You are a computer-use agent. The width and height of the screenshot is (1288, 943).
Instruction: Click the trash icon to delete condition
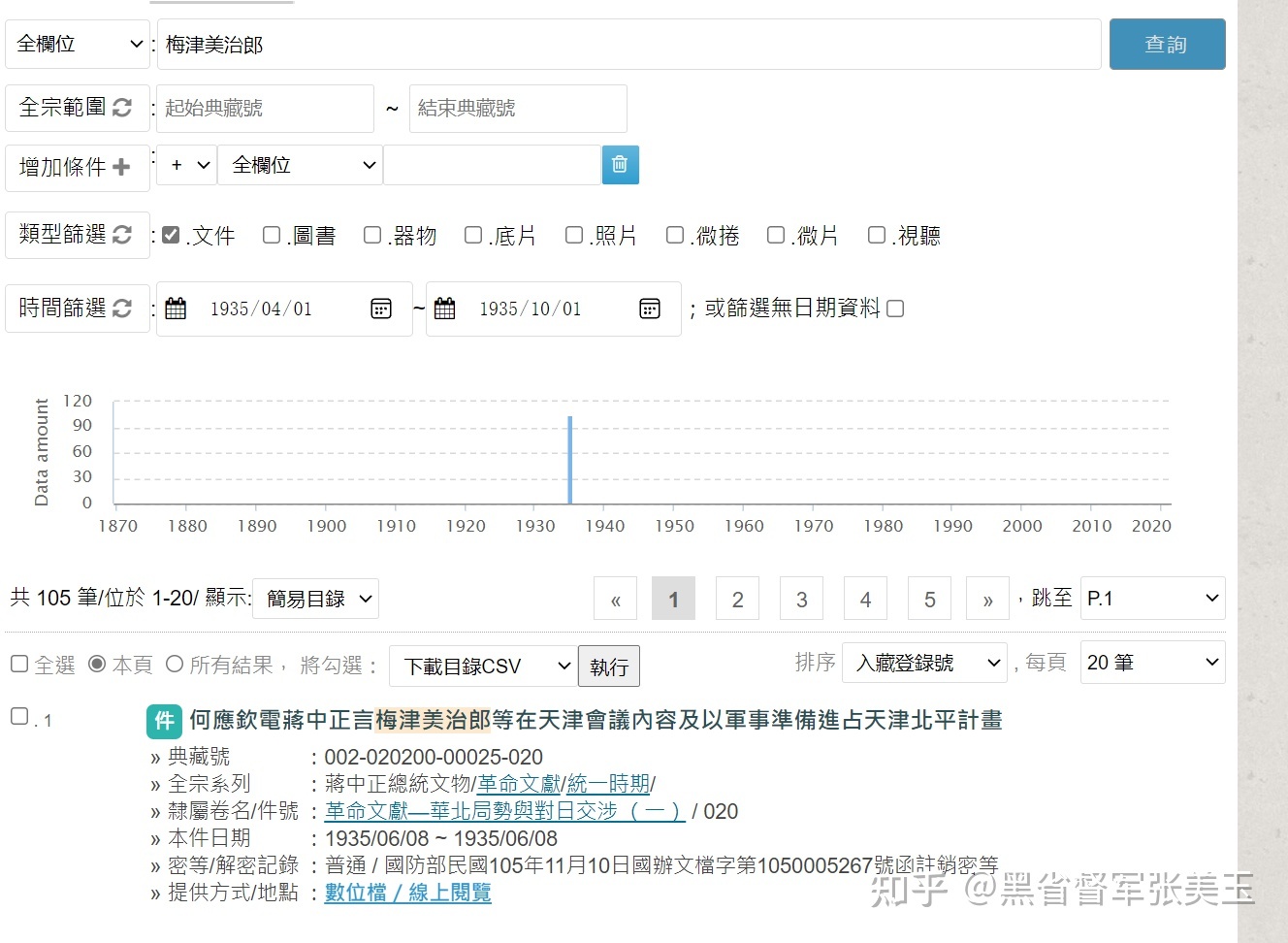[620, 165]
